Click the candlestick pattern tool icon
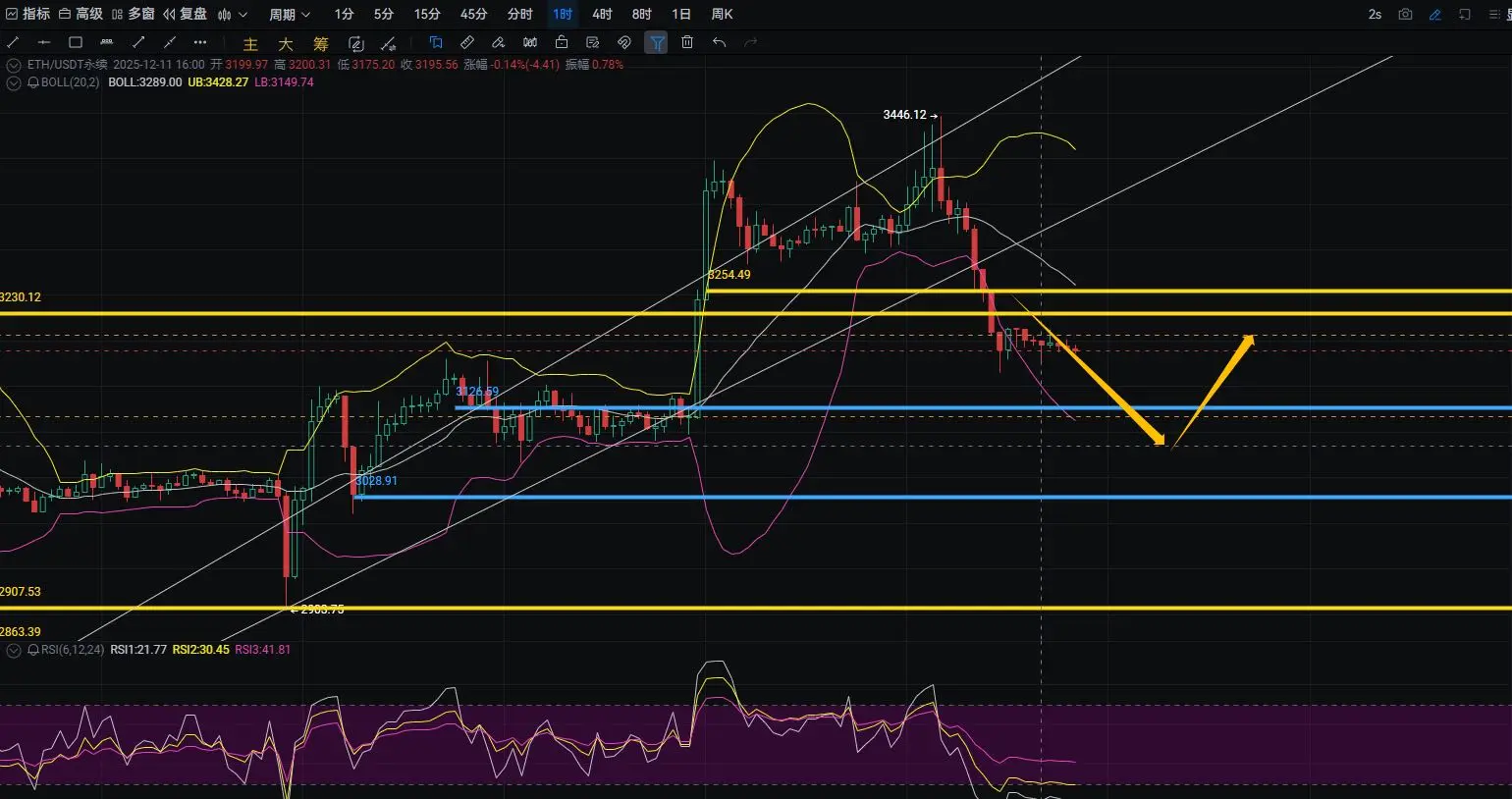 pos(530,42)
